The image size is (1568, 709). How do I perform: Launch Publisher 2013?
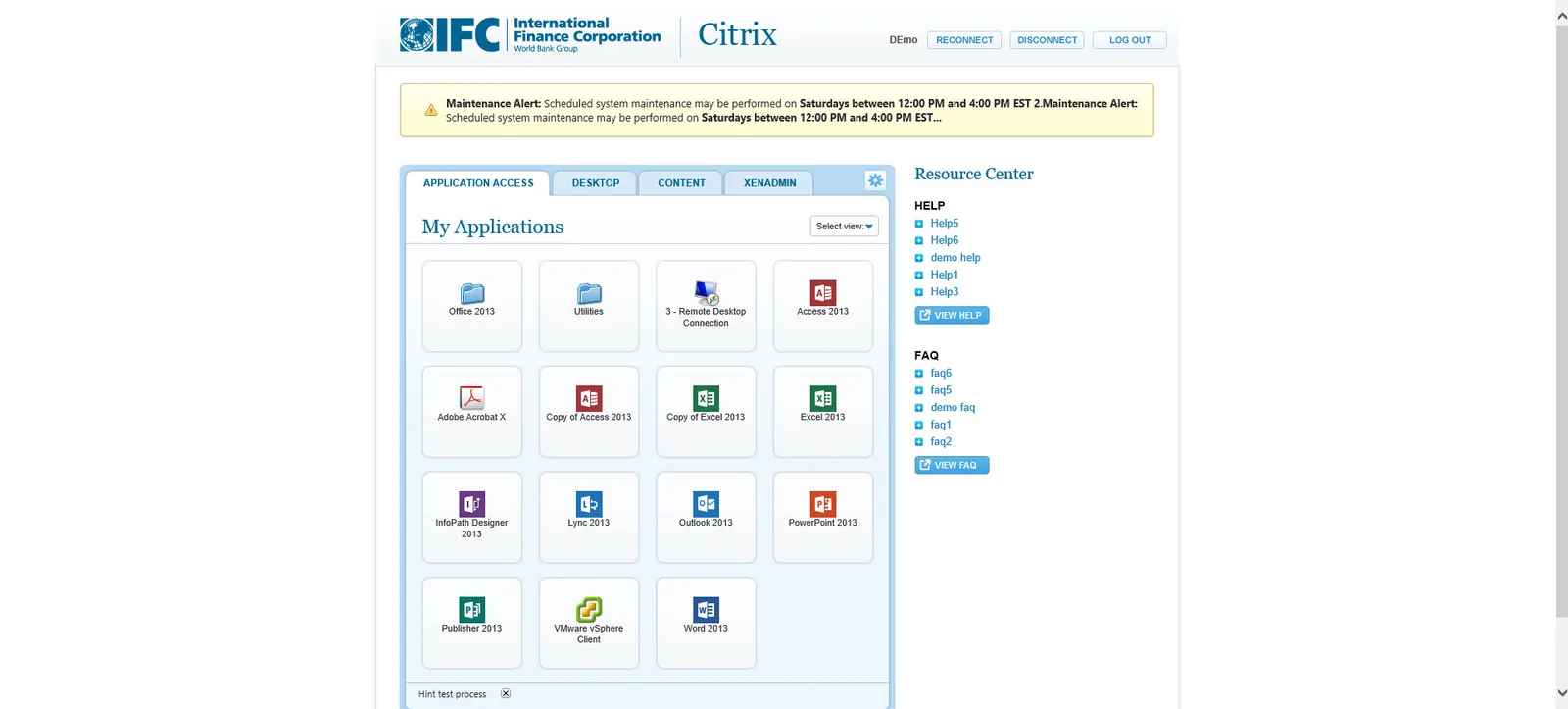tap(471, 624)
